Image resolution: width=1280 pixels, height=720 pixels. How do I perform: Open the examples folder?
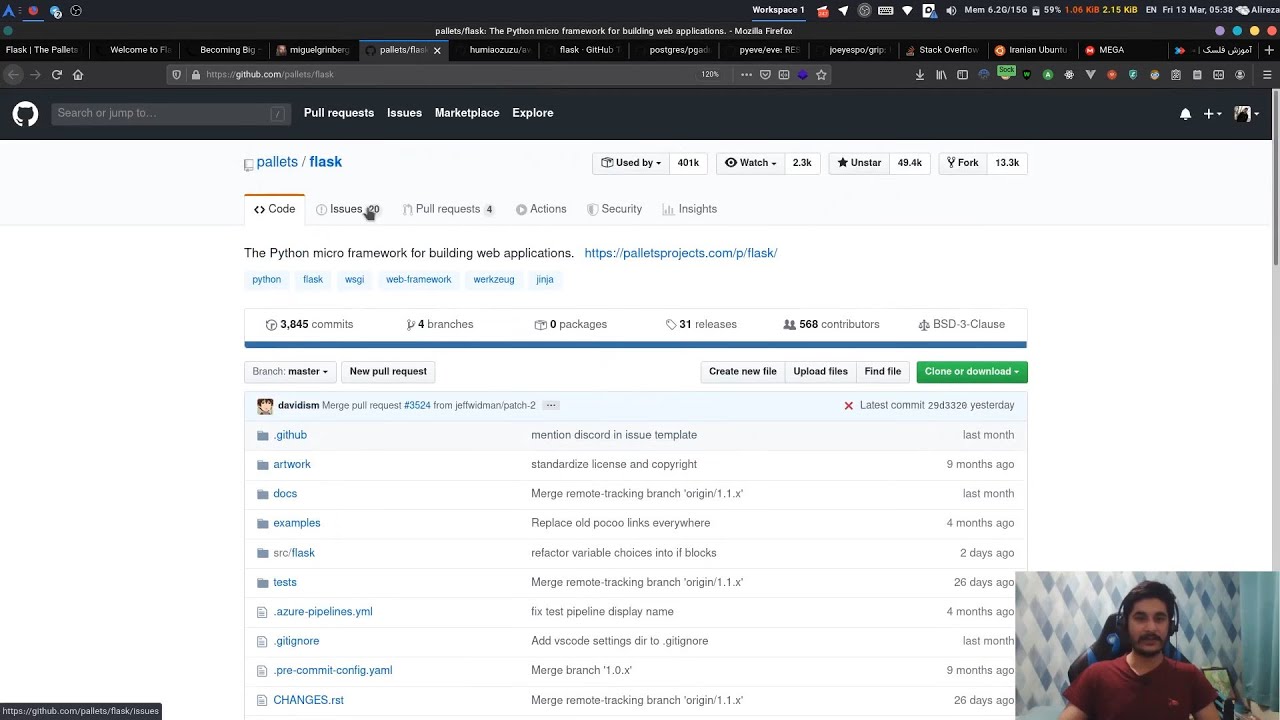pyautogui.click(x=297, y=523)
